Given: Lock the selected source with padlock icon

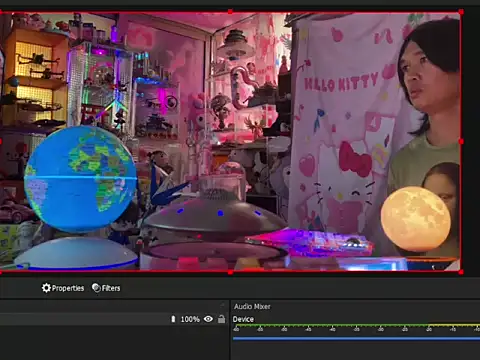Looking at the screenshot, I should tap(221, 319).
